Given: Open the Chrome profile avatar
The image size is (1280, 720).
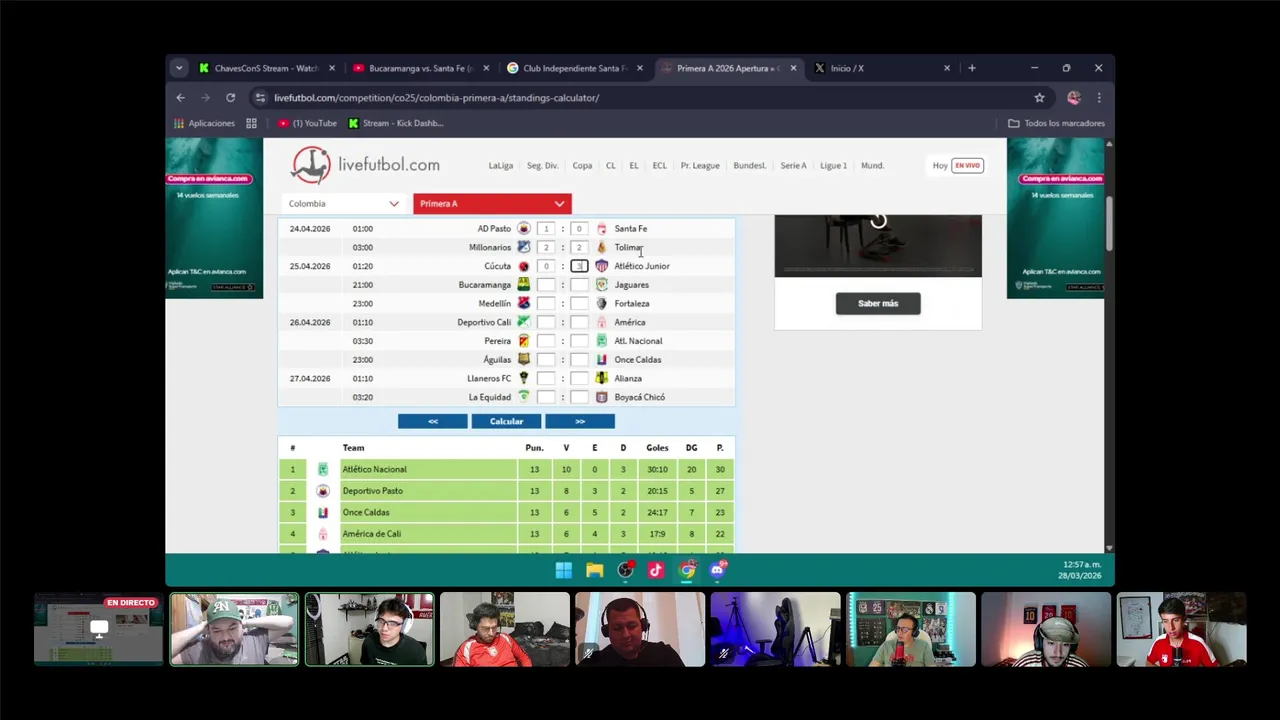Looking at the screenshot, I should (x=1074, y=98).
